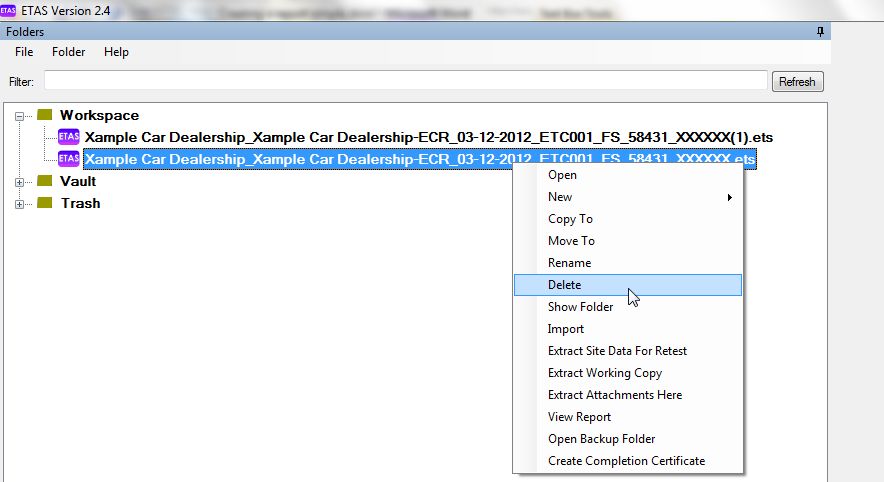Select Extract Attachments Here
This screenshot has width=884, height=482.
point(627,395)
